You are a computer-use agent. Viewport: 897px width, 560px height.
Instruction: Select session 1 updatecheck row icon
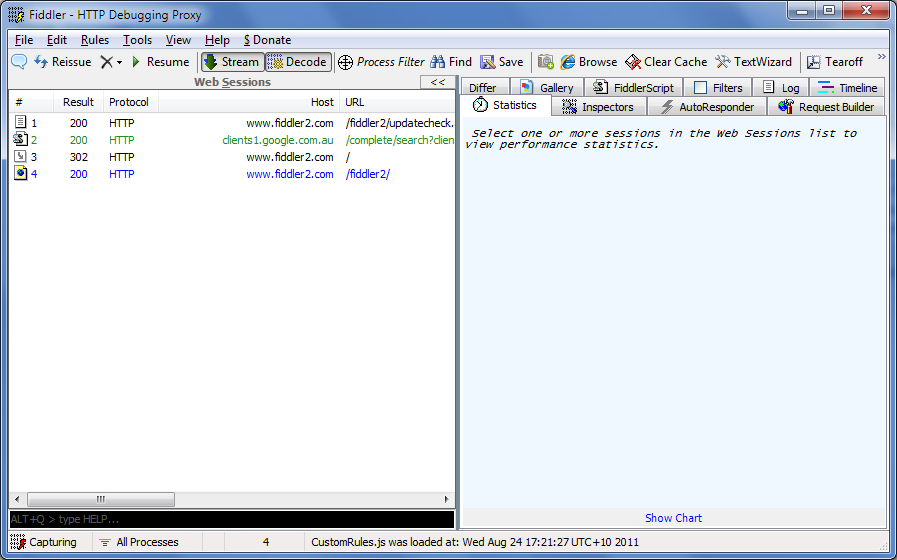tap(21, 122)
